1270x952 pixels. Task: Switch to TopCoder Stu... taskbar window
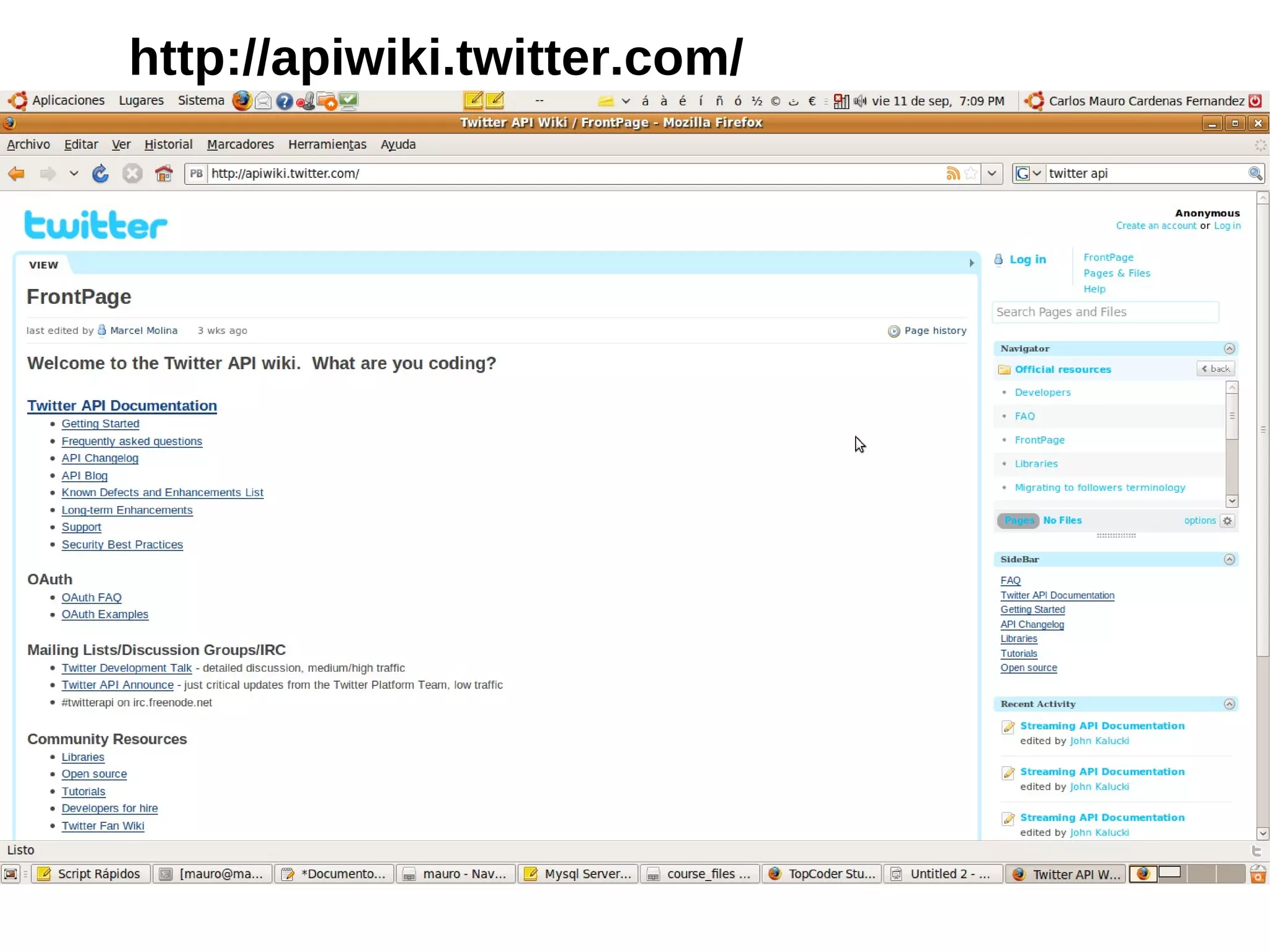point(822,874)
